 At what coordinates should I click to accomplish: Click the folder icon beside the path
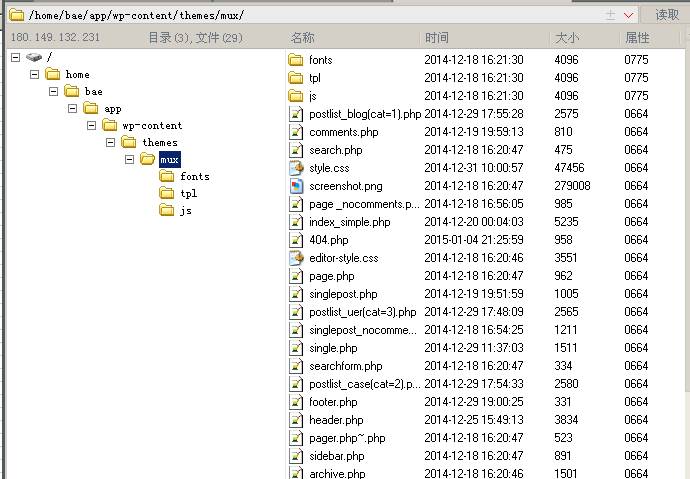click(16, 15)
